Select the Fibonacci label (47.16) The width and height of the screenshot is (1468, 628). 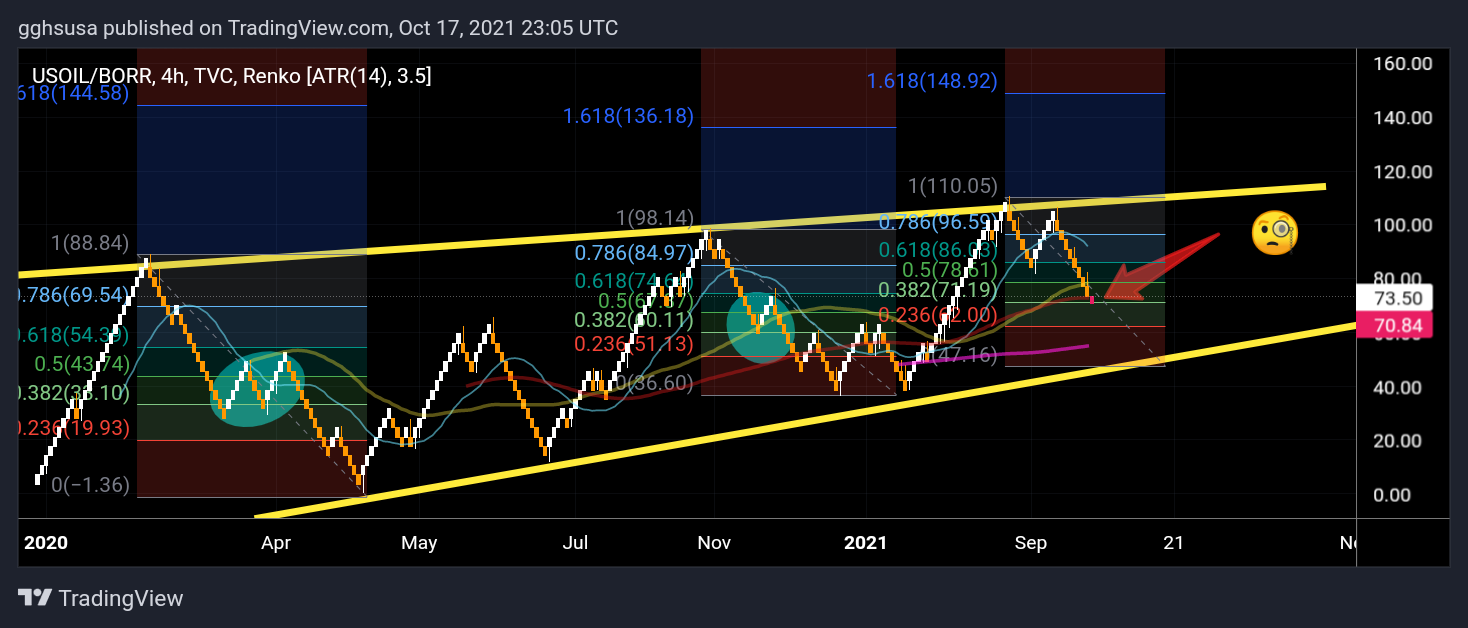(x=964, y=354)
